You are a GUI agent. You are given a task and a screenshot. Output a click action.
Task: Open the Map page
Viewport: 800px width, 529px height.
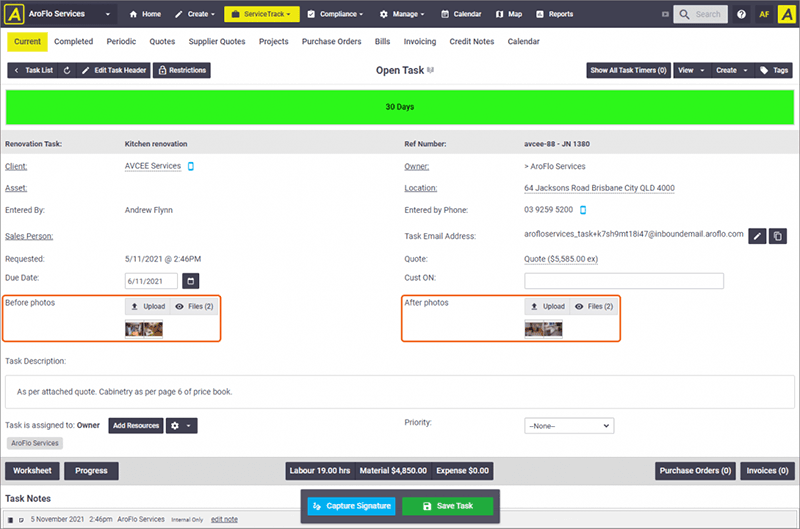(509, 14)
